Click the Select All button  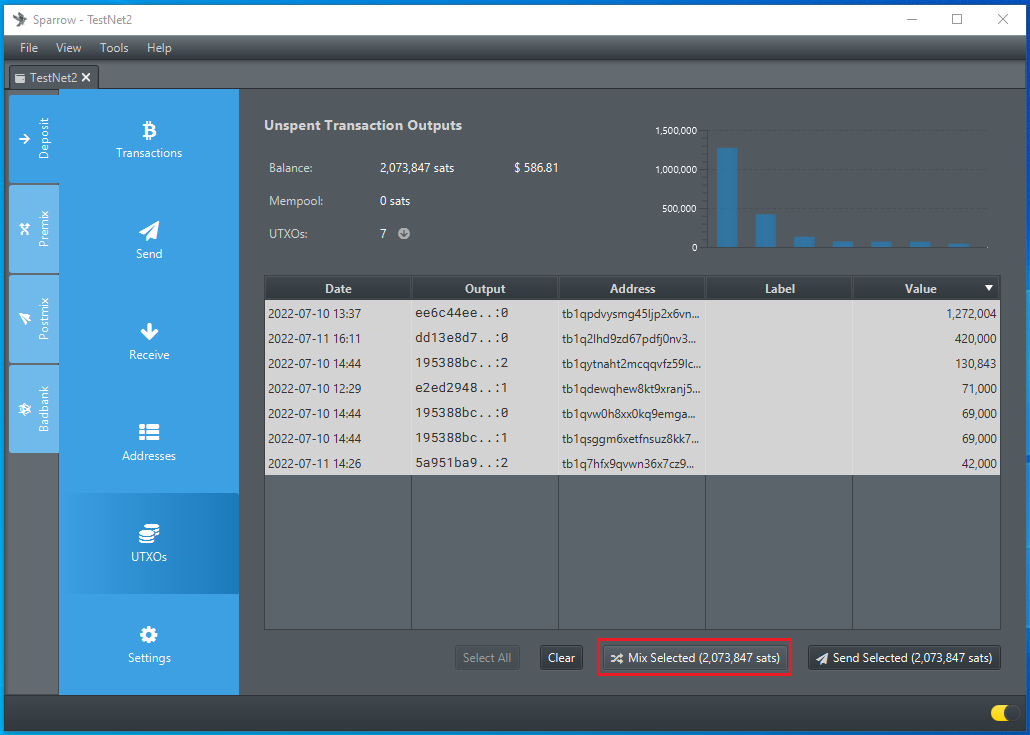(487, 657)
